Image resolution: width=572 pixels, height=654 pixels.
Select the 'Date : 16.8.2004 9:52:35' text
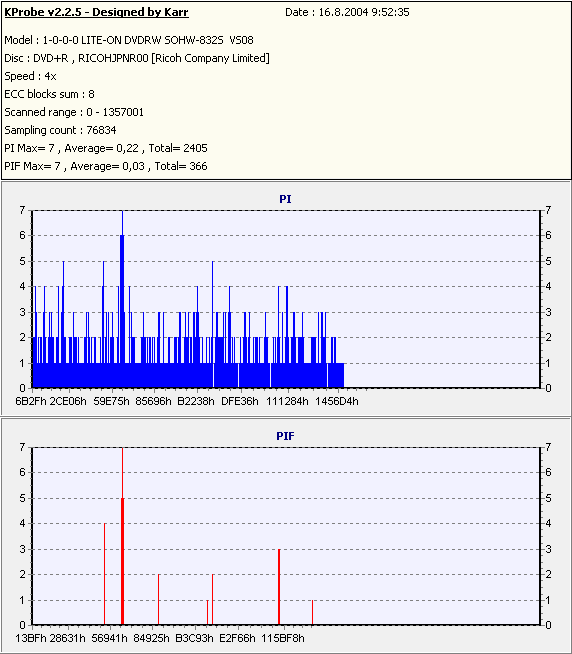pos(347,12)
